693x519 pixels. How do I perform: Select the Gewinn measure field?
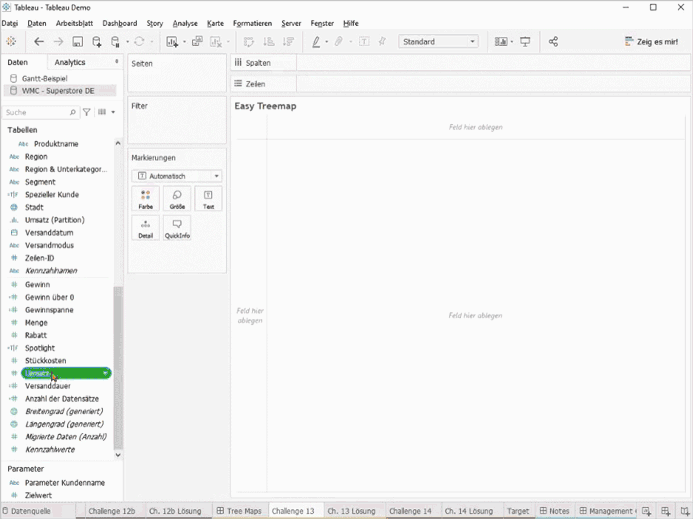[38, 284]
